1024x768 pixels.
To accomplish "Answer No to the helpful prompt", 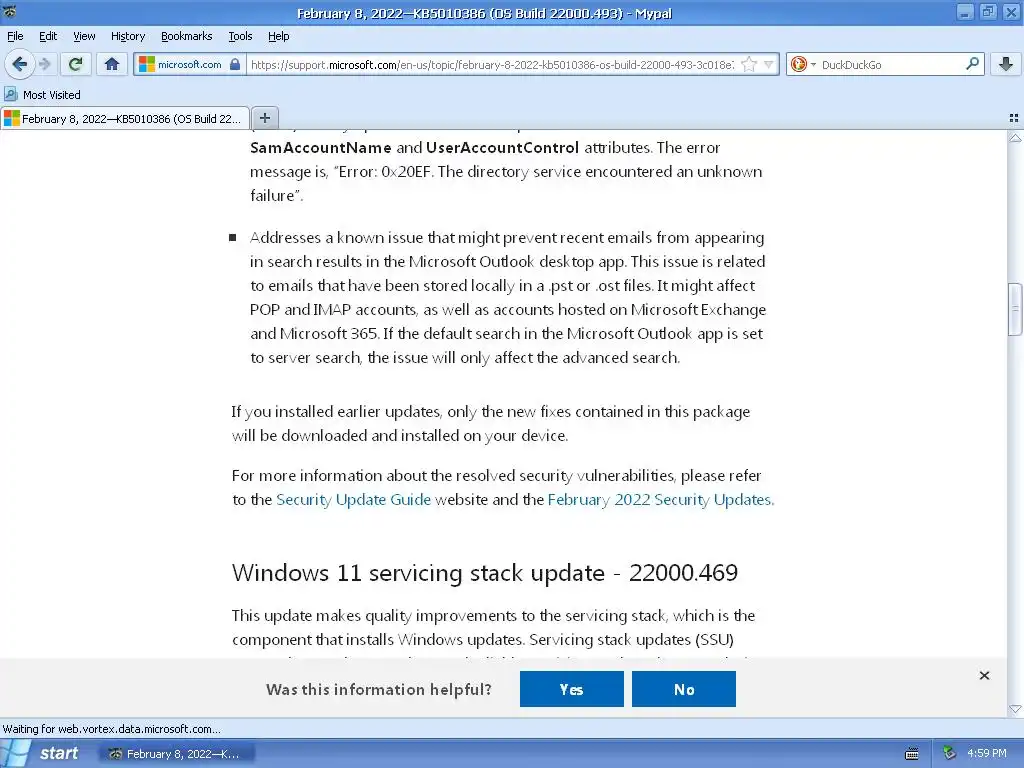I will click(x=684, y=689).
